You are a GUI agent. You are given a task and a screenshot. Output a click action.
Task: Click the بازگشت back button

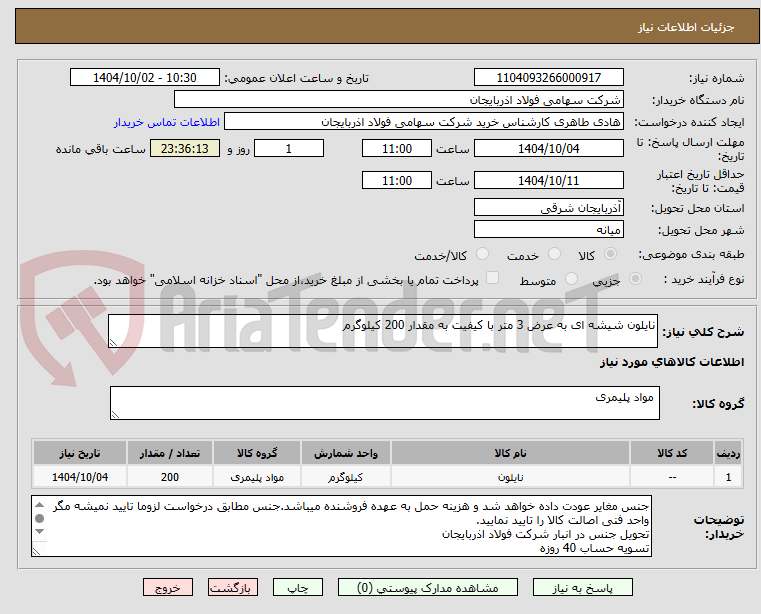[x=232, y=587]
